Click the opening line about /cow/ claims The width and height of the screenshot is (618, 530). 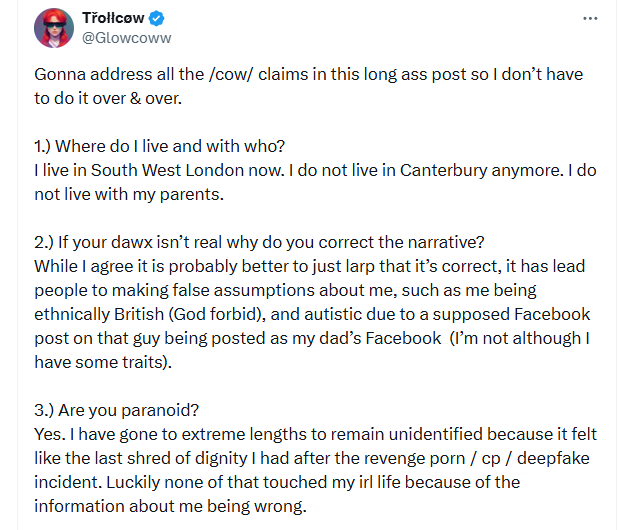[308, 76]
